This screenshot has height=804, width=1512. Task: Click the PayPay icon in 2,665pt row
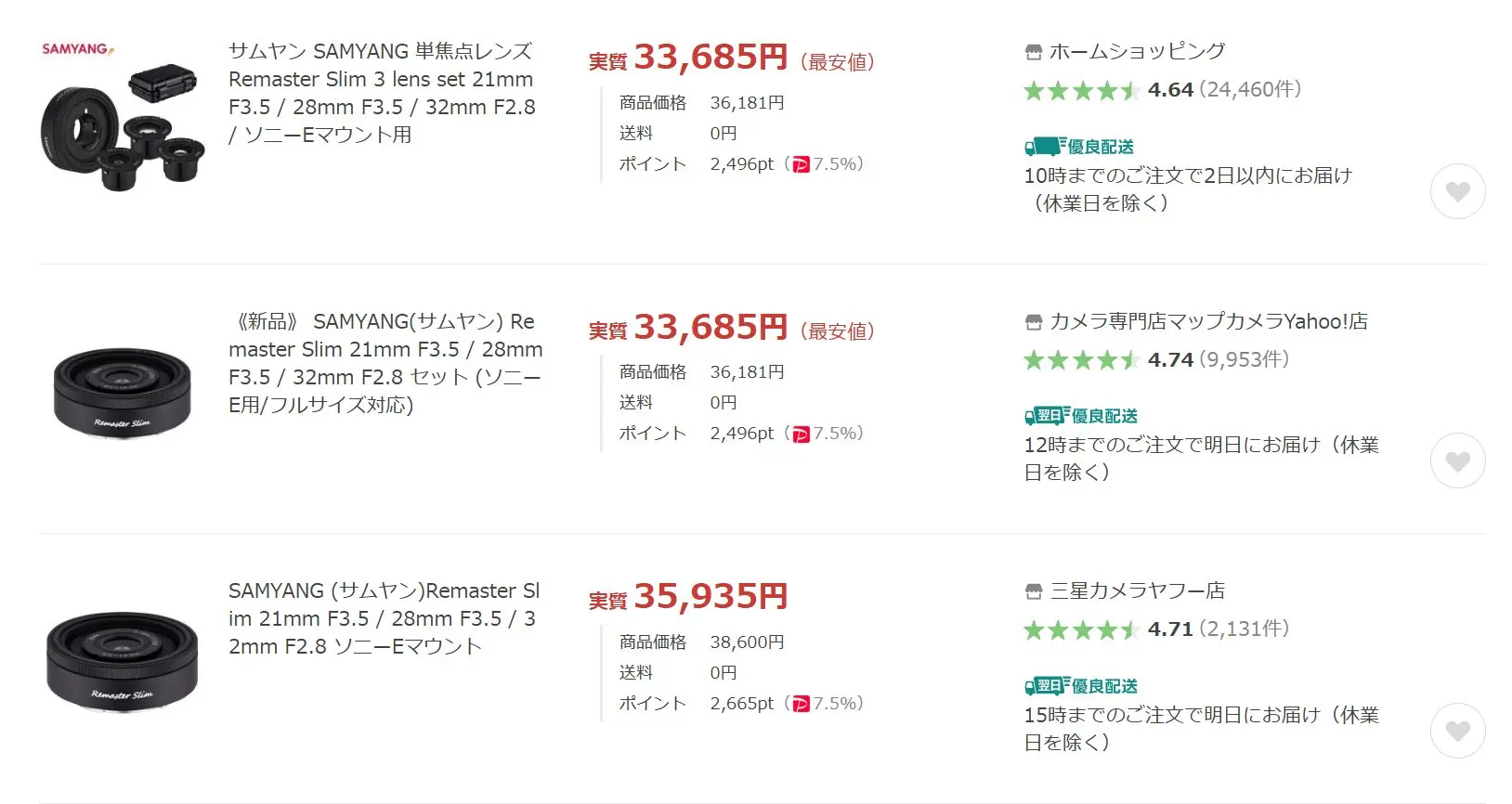801,705
